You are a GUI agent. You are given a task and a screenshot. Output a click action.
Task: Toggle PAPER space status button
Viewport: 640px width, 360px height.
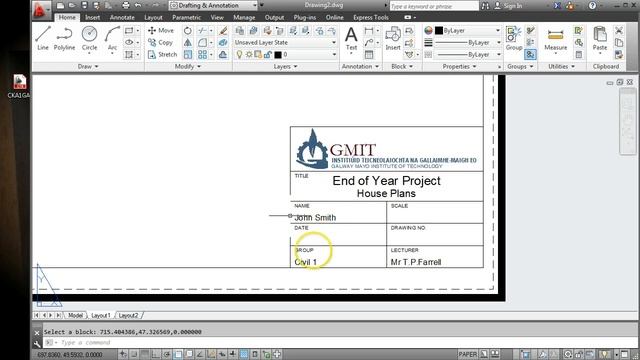(468, 354)
